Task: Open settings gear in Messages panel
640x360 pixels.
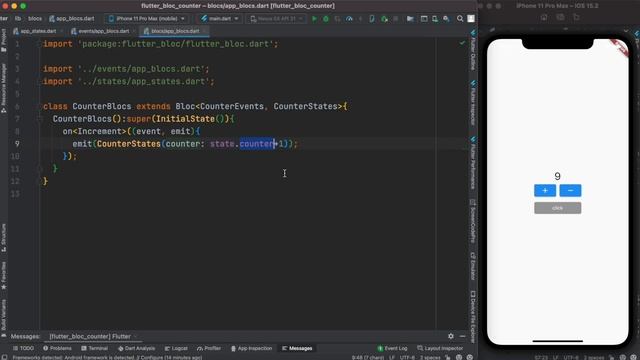Action: (451, 336)
